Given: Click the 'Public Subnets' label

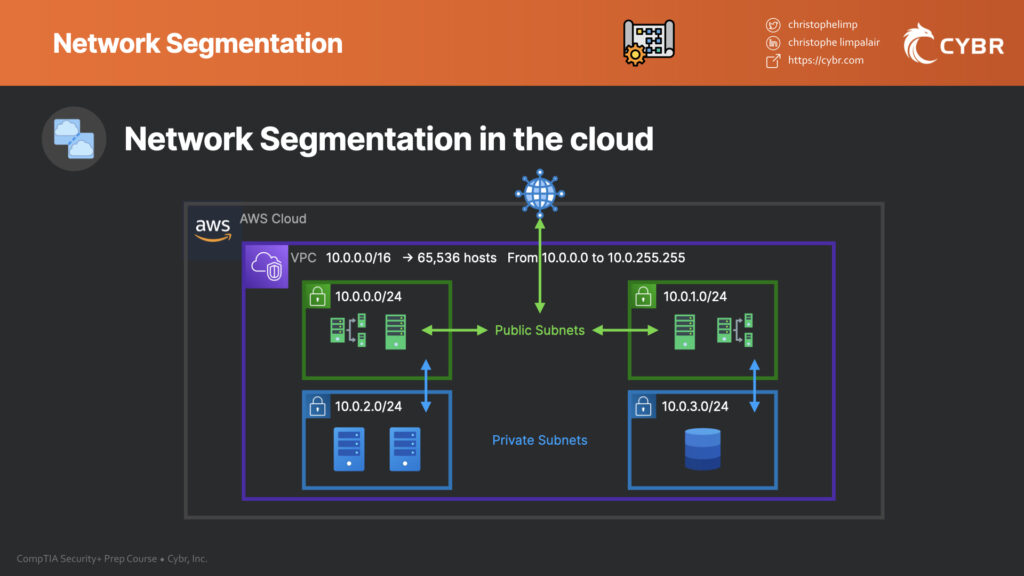Looking at the screenshot, I should 539,330.
